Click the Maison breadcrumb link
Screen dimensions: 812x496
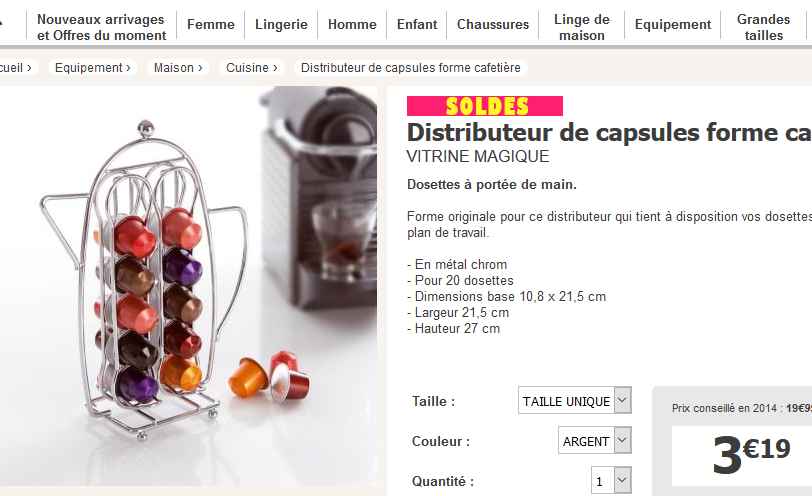click(178, 68)
